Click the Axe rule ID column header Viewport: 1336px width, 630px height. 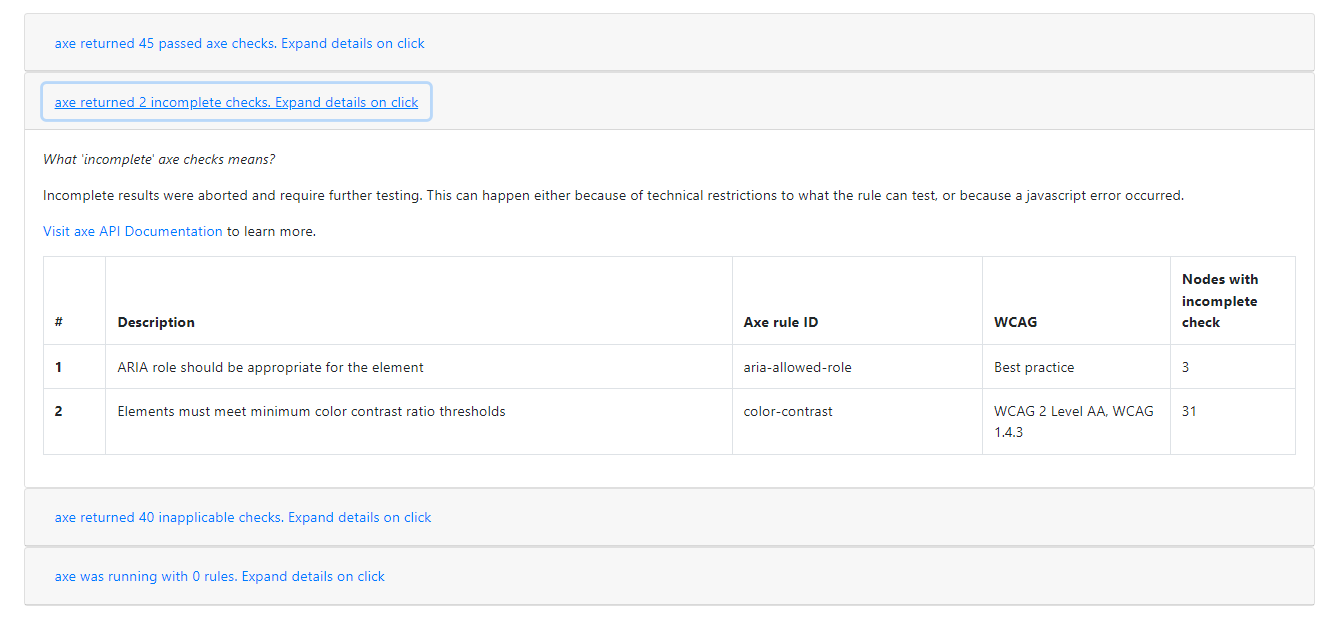click(x=781, y=322)
